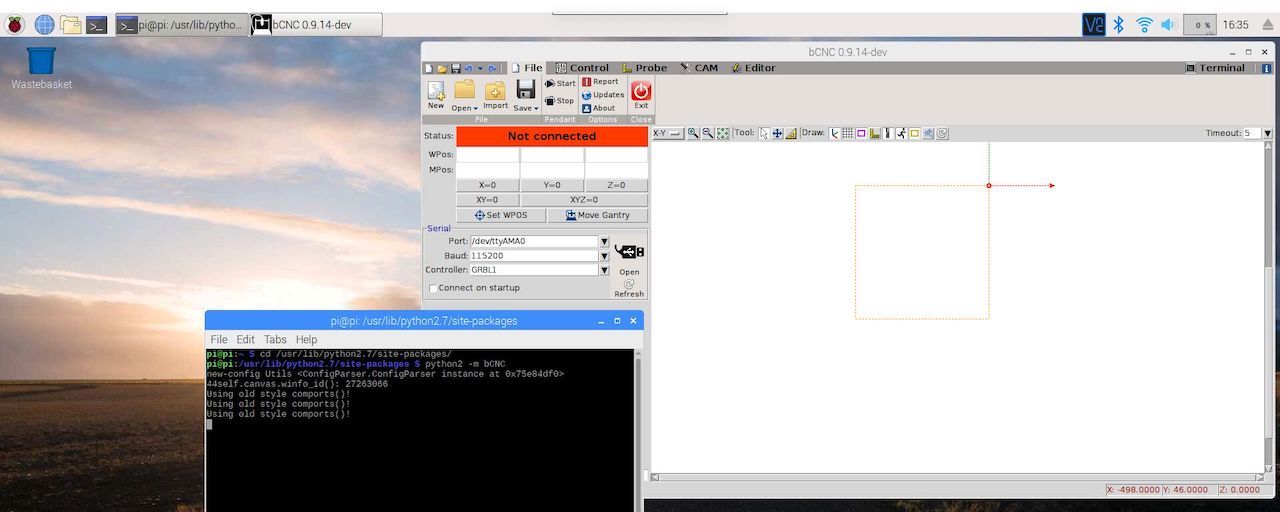Image resolution: width=1280 pixels, height=512 pixels.
Task: Click the XYZ=0 button
Action: (584, 200)
